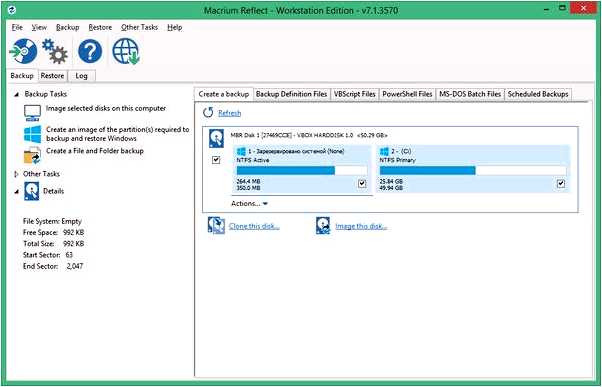The image size is (602, 387).
Task: Click the Macrium Reflect title bar logo icon
Action: pos(12,9)
